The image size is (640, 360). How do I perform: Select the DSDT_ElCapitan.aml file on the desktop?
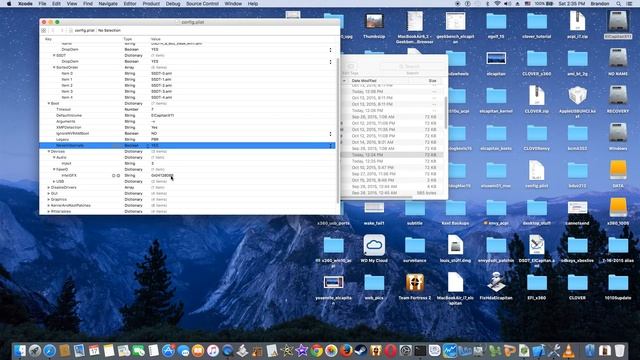(536, 251)
